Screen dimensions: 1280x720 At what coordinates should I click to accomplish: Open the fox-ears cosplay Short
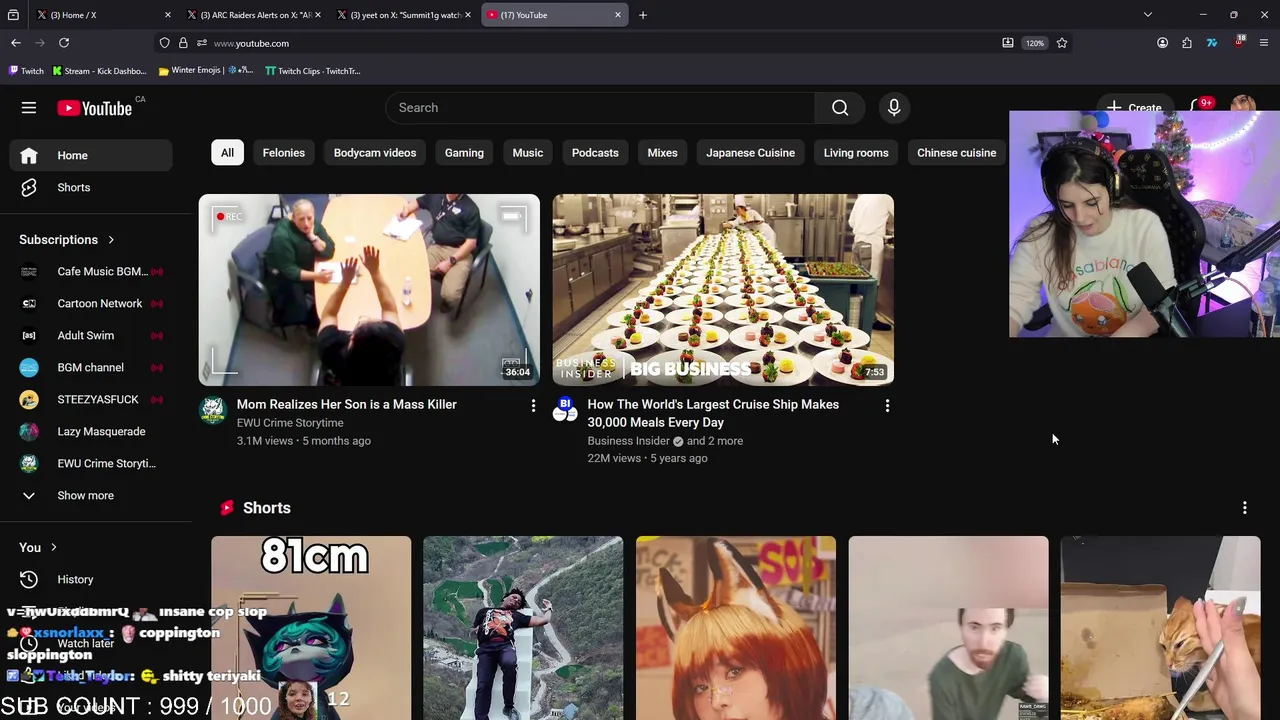(x=736, y=628)
